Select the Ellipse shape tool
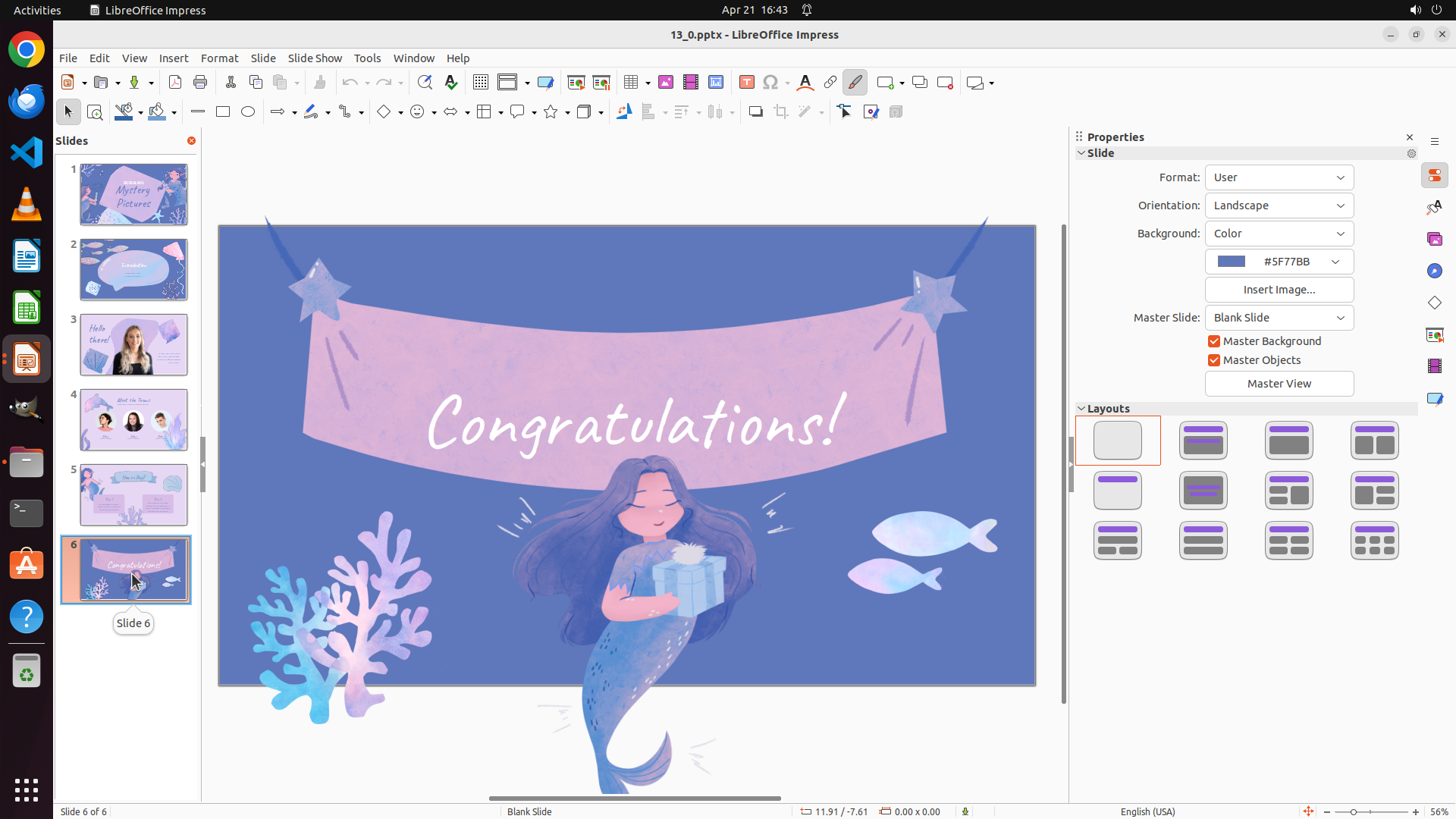Viewport: 1456px width, 819px height. 248,112
